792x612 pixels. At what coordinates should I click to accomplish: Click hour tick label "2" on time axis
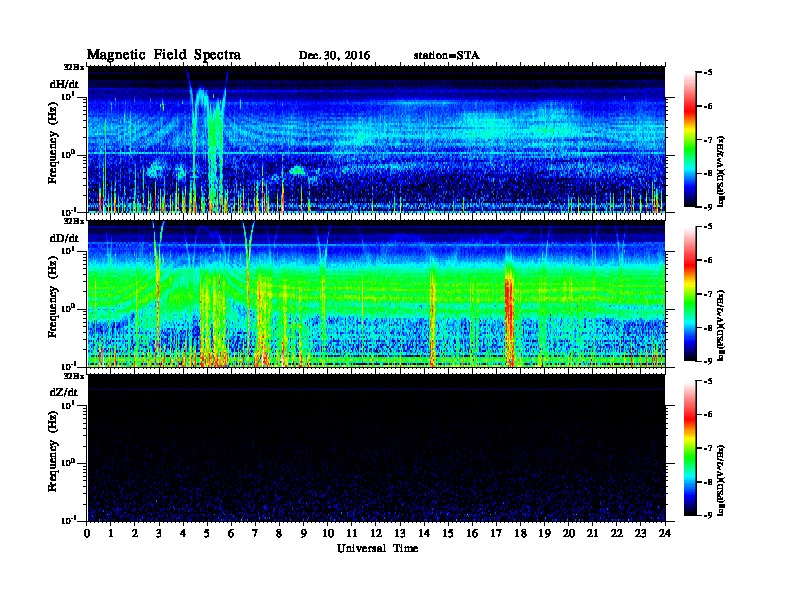135,534
